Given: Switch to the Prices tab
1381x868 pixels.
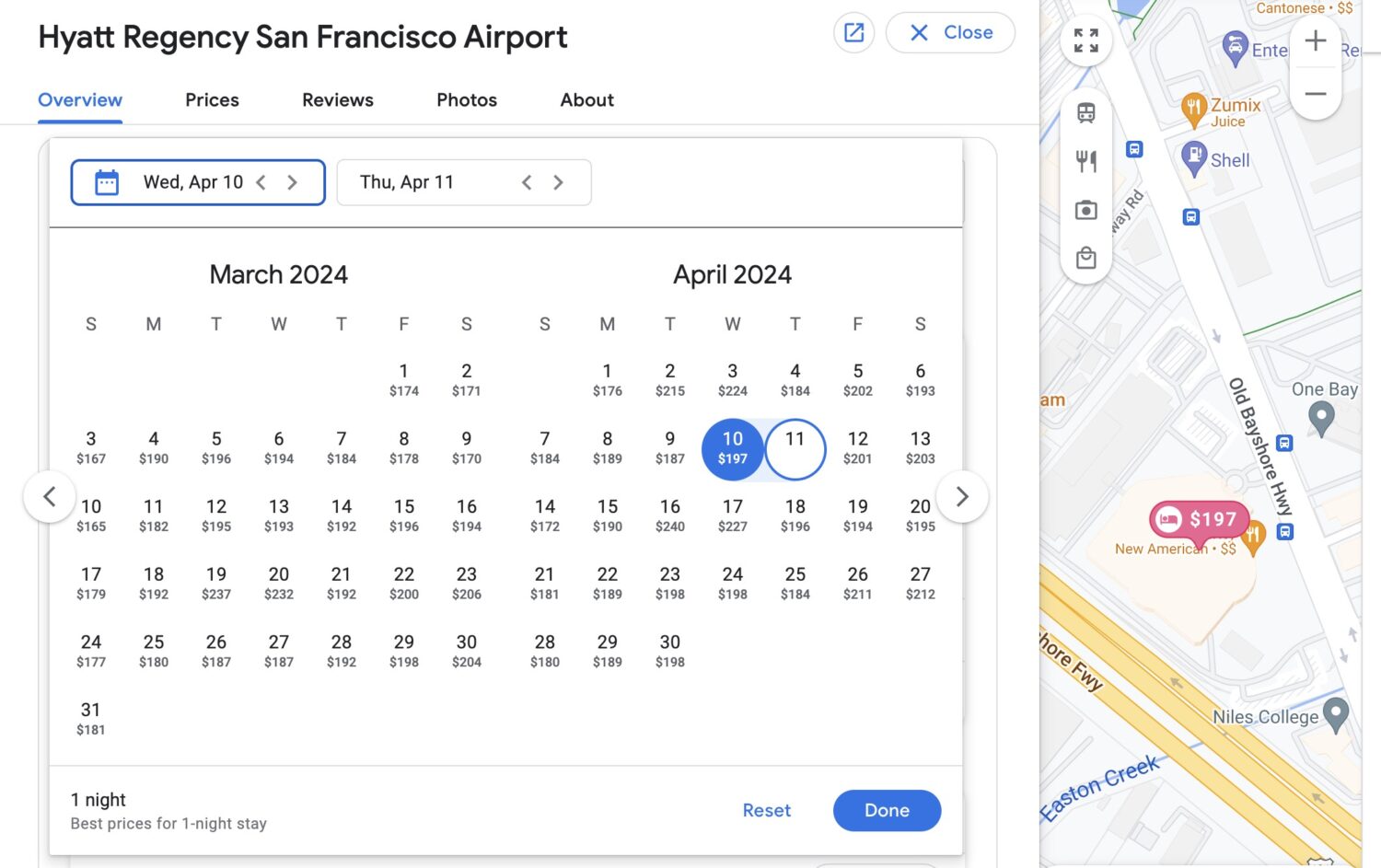Looking at the screenshot, I should (212, 100).
